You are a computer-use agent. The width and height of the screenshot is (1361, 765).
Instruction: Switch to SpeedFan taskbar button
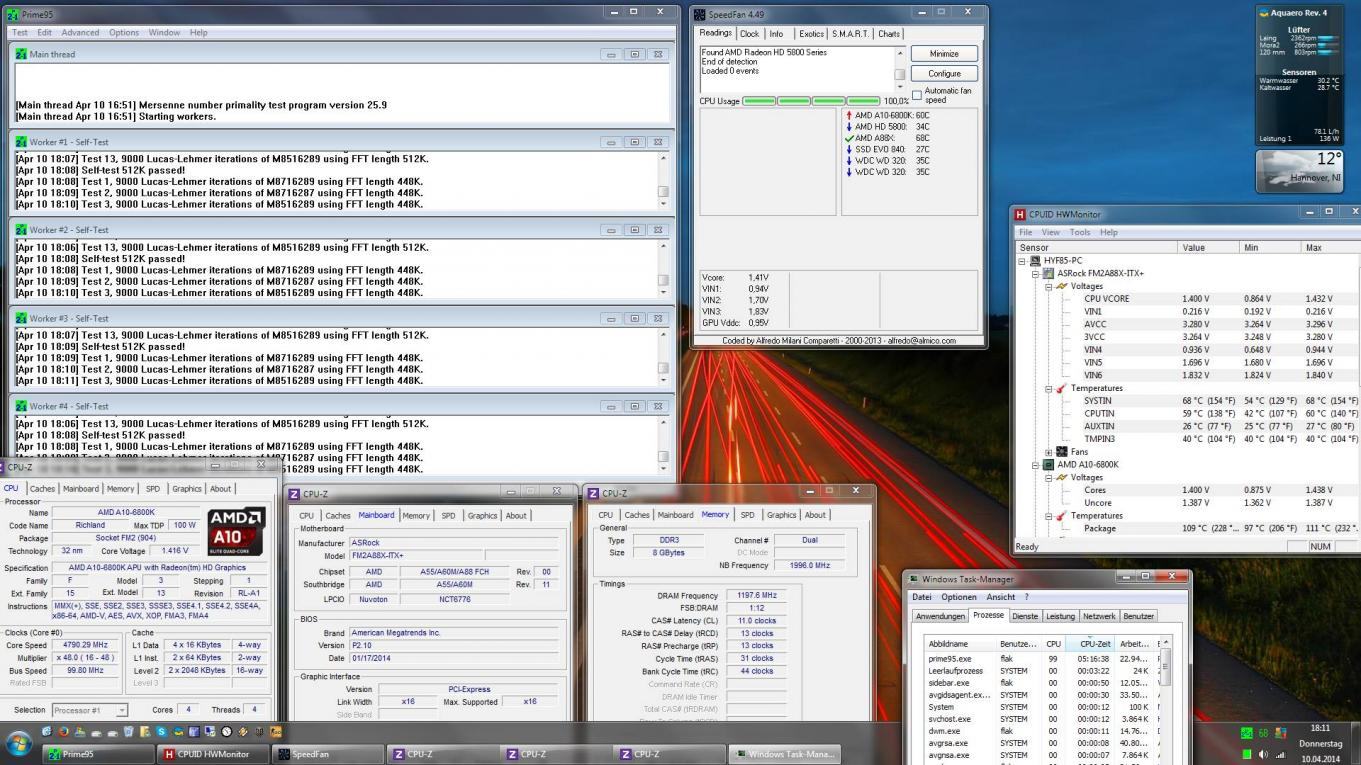[328, 754]
